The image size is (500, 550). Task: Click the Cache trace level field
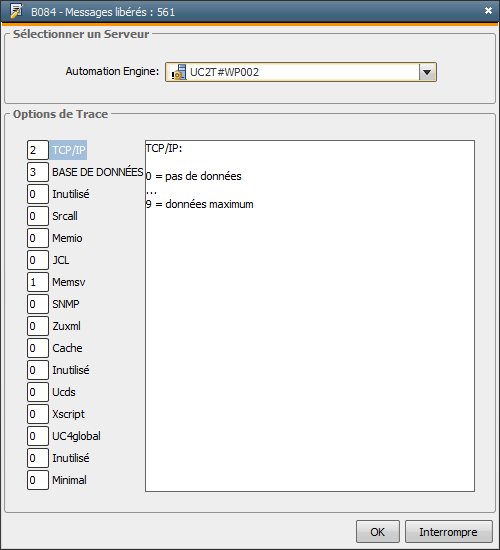(38, 348)
